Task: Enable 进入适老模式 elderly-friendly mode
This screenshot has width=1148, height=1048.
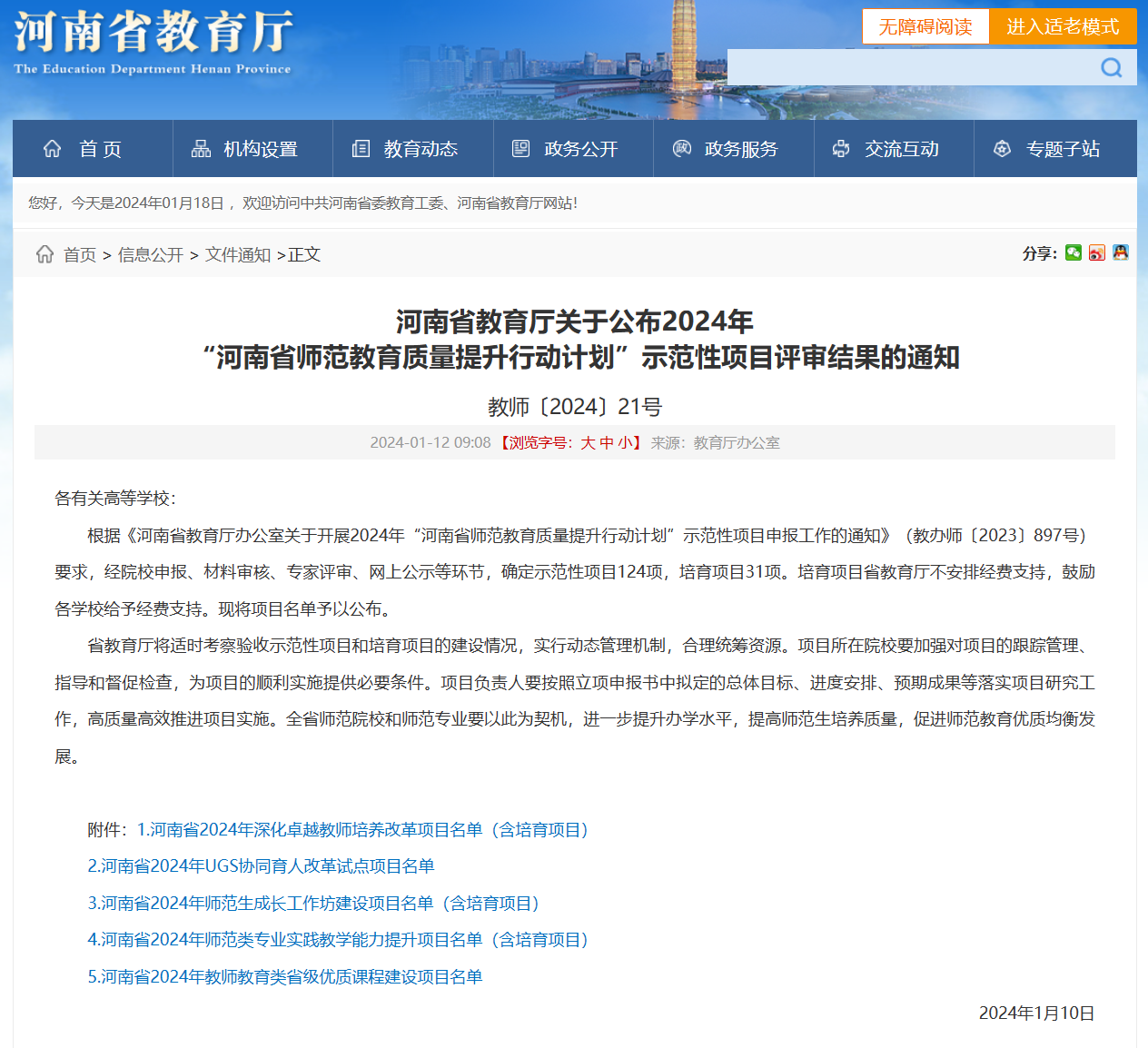Action: point(1062,27)
